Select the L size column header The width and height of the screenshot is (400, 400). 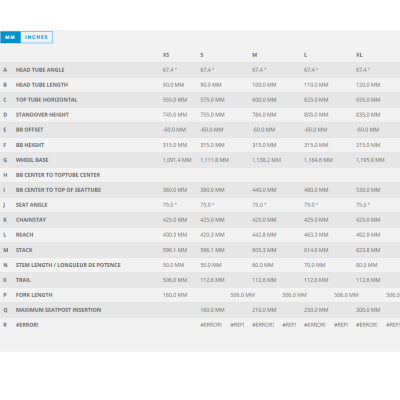[305, 55]
